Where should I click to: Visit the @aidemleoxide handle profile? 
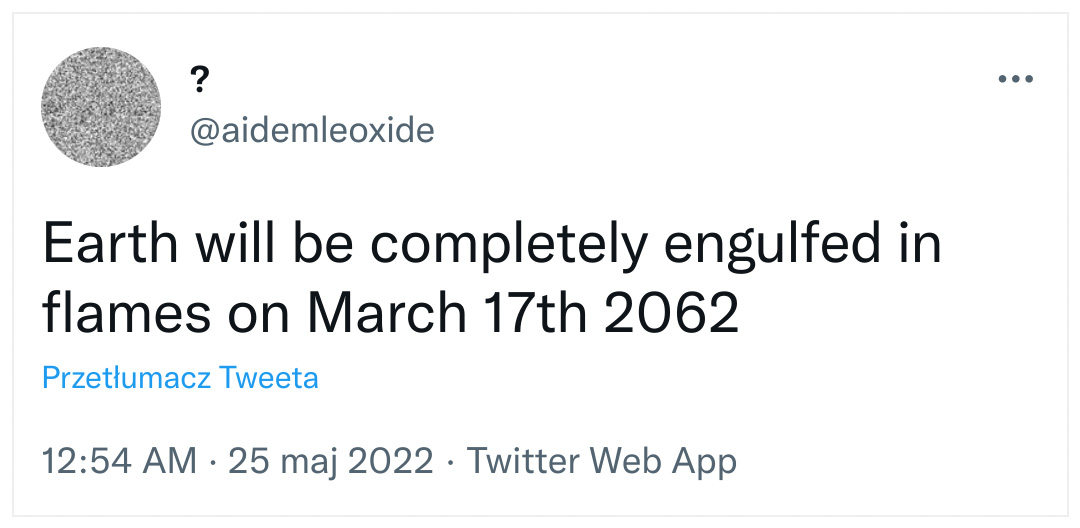click(x=312, y=130)
